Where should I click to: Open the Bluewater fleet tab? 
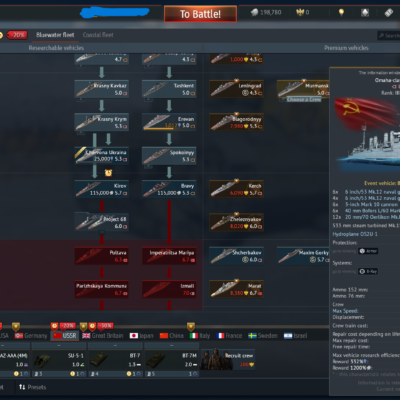click(55, 35)
